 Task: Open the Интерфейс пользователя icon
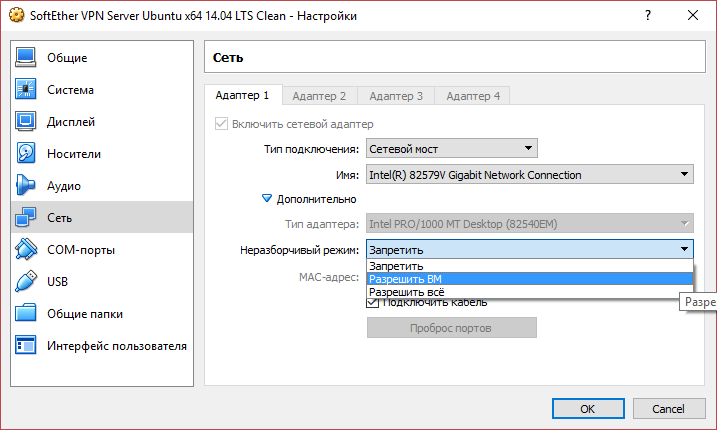26,346
